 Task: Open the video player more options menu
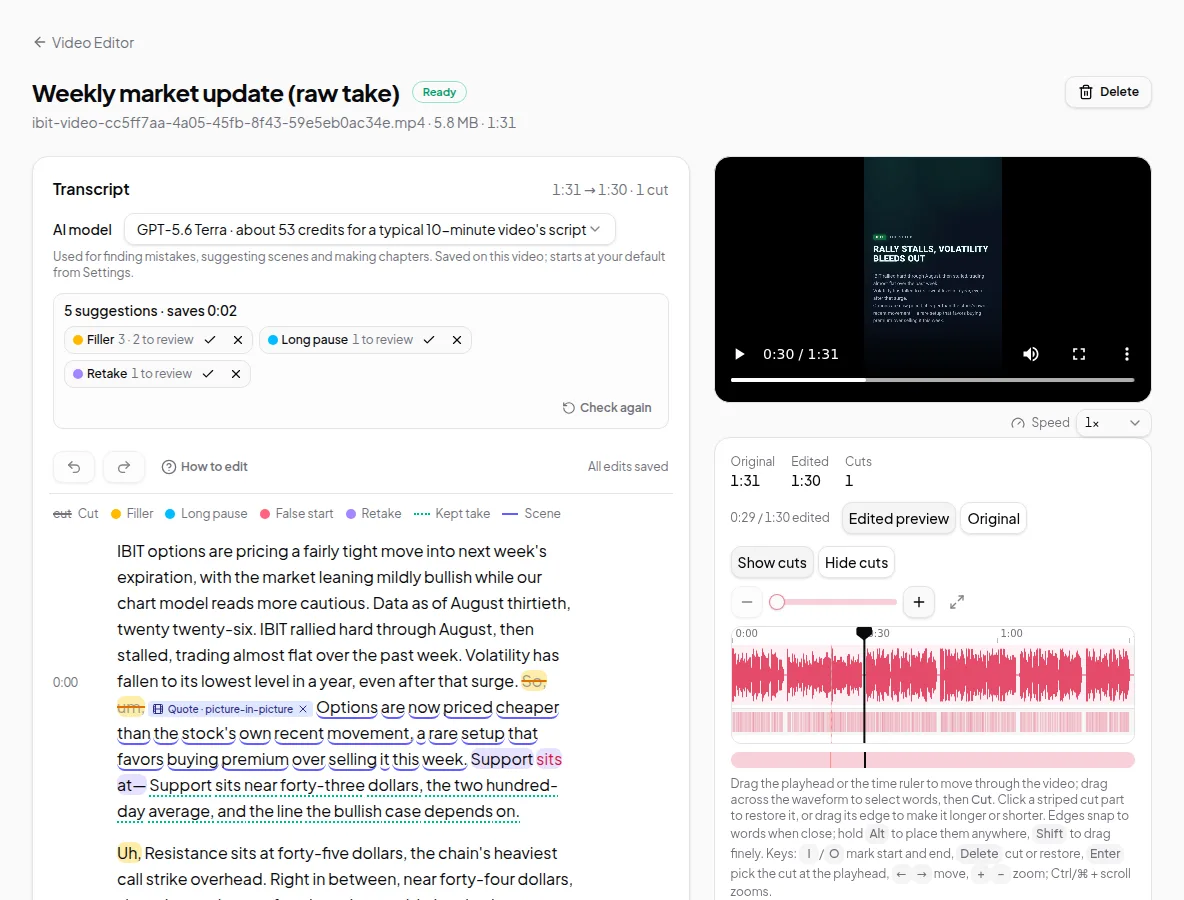(1127, 354)
